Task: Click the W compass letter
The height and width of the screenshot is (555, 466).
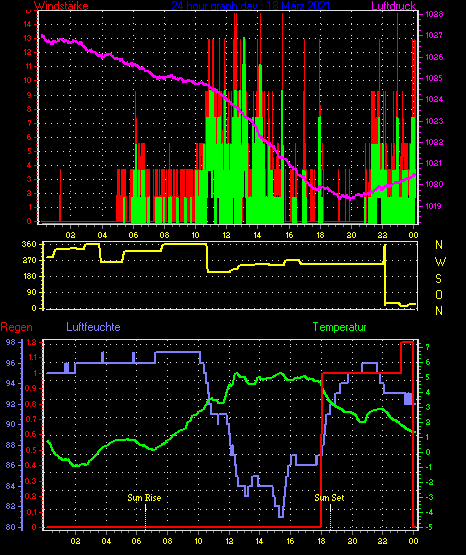Action: click(x=440, y=262)
